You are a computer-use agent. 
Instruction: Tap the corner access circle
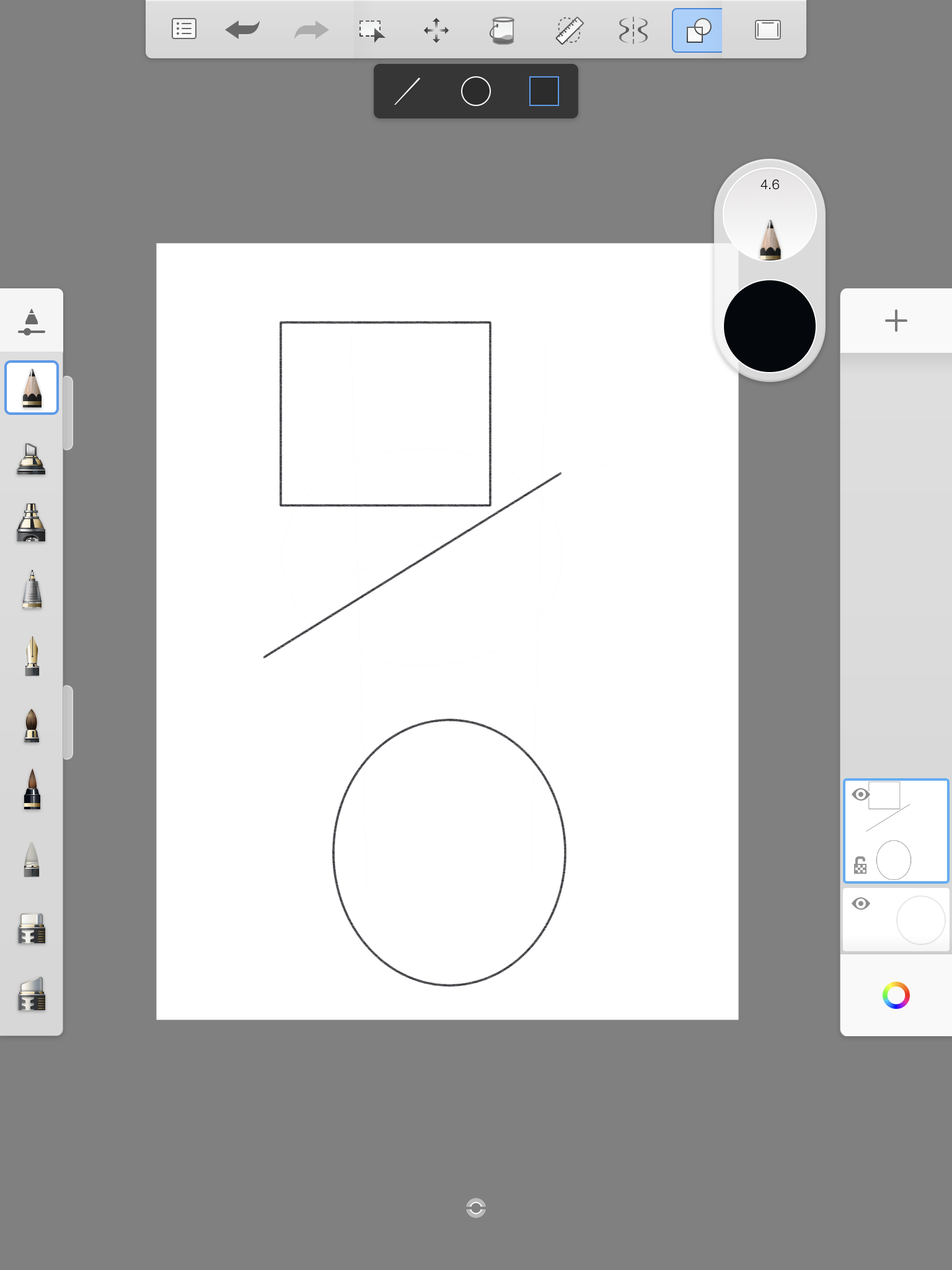point(476,1208)
